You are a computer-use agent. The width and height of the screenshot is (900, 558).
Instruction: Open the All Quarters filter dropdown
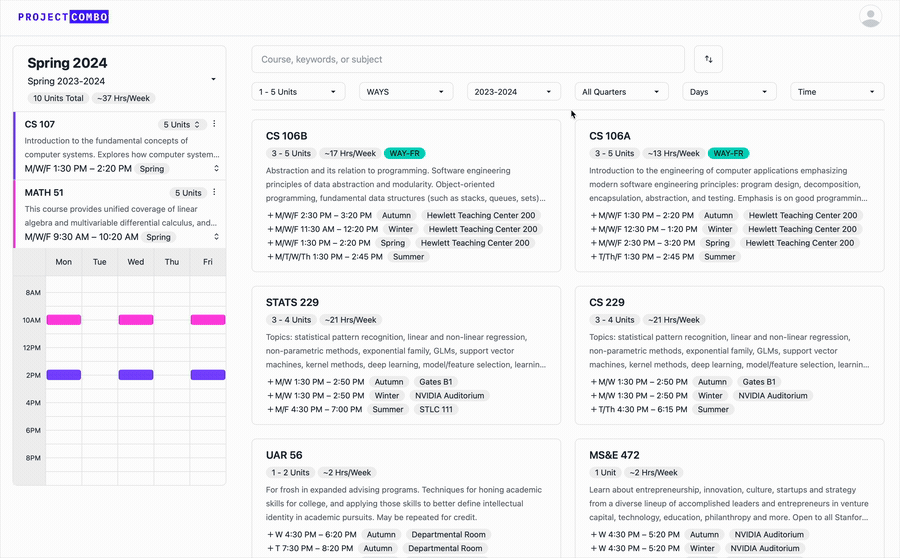coord(621,92)
